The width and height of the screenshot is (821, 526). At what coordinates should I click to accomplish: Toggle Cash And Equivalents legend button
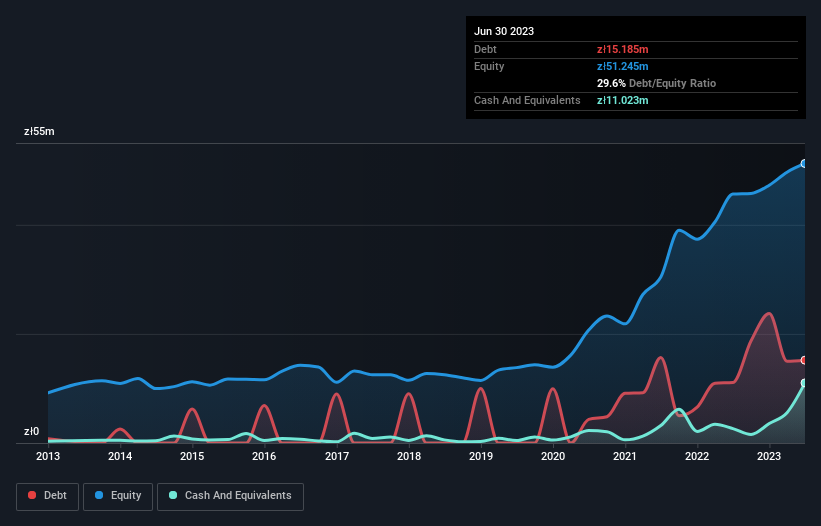pos(230,496)
